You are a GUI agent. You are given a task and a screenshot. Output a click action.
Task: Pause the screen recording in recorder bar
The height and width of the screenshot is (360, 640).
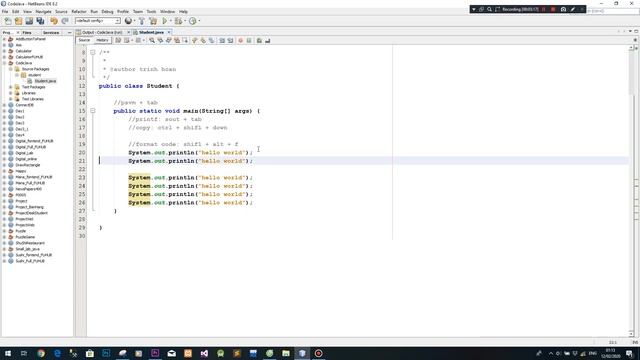click(x=544, y=9)
